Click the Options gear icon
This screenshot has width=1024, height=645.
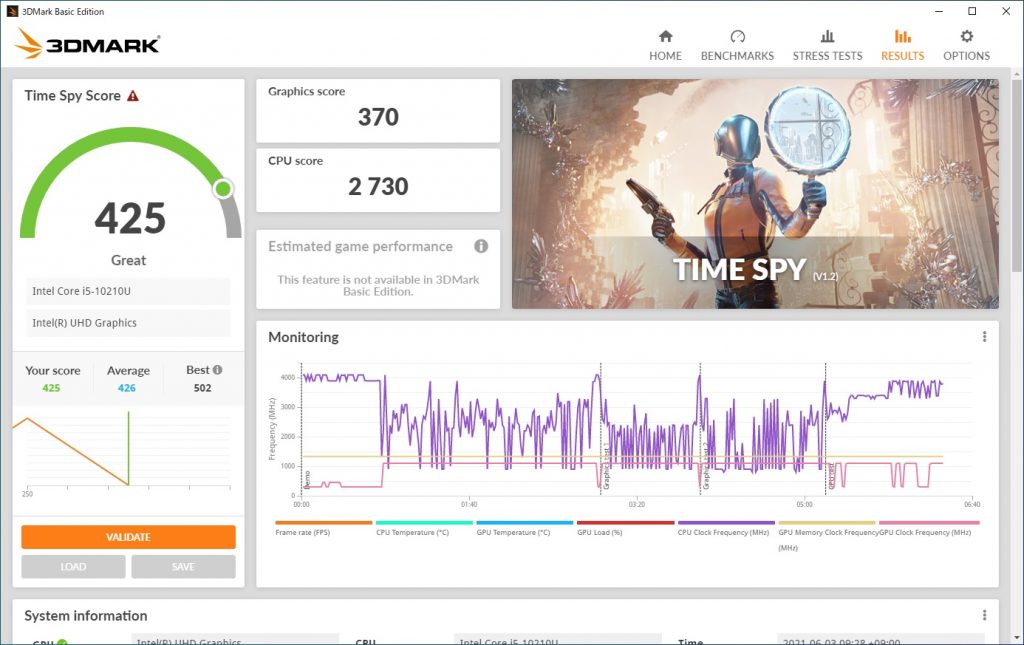click(967, 36)
